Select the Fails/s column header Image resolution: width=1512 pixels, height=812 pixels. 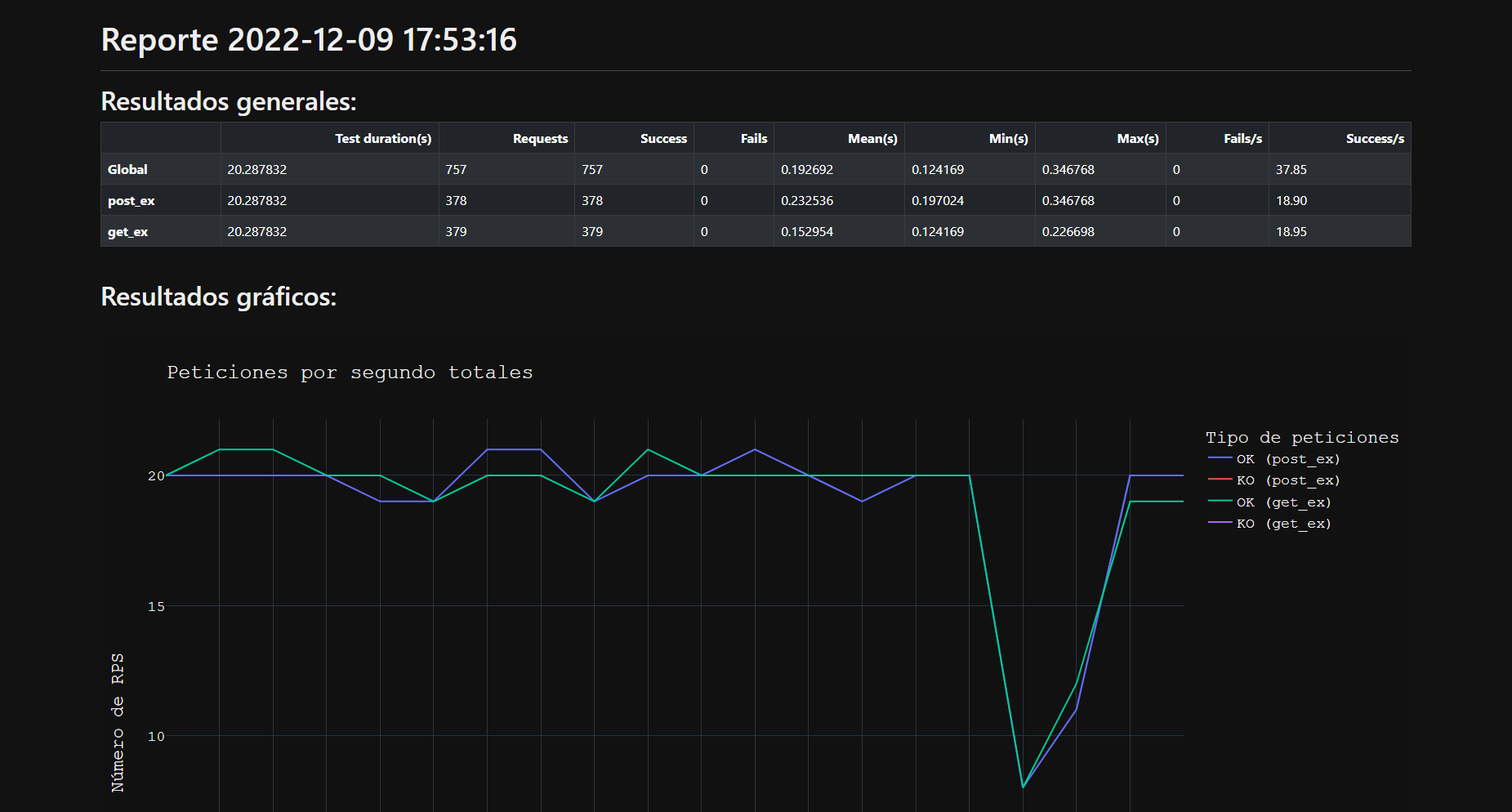click(x=1242, y=139)
